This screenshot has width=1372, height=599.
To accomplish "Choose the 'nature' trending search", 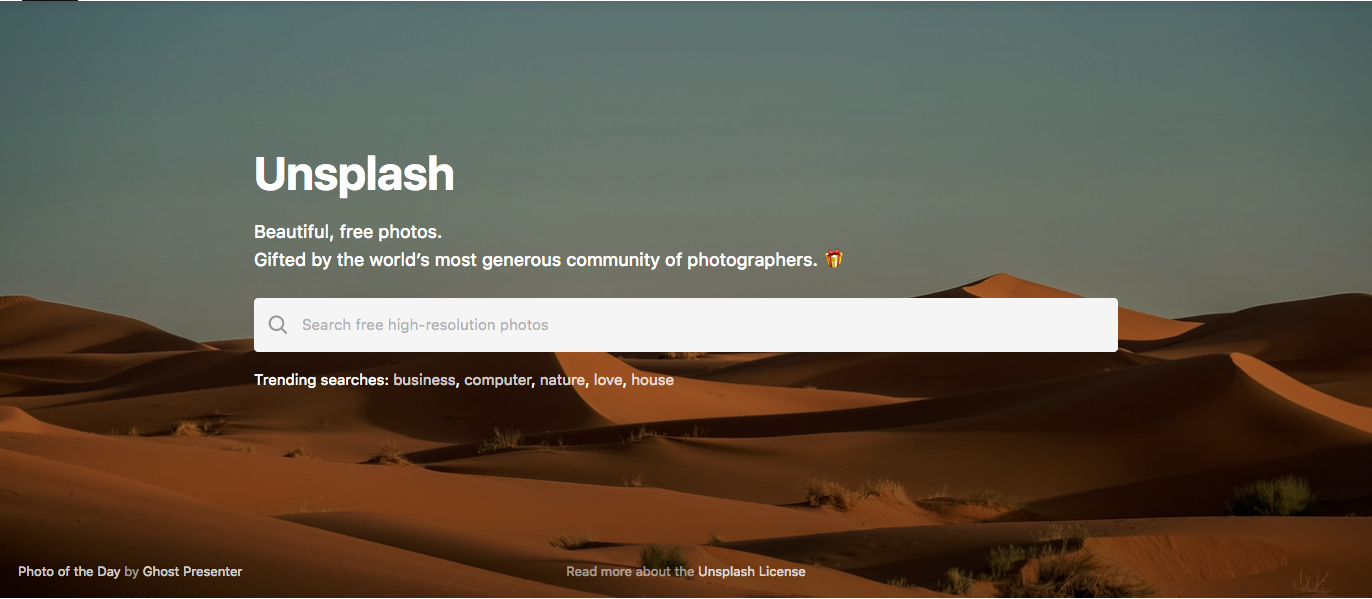I will 562,380.
